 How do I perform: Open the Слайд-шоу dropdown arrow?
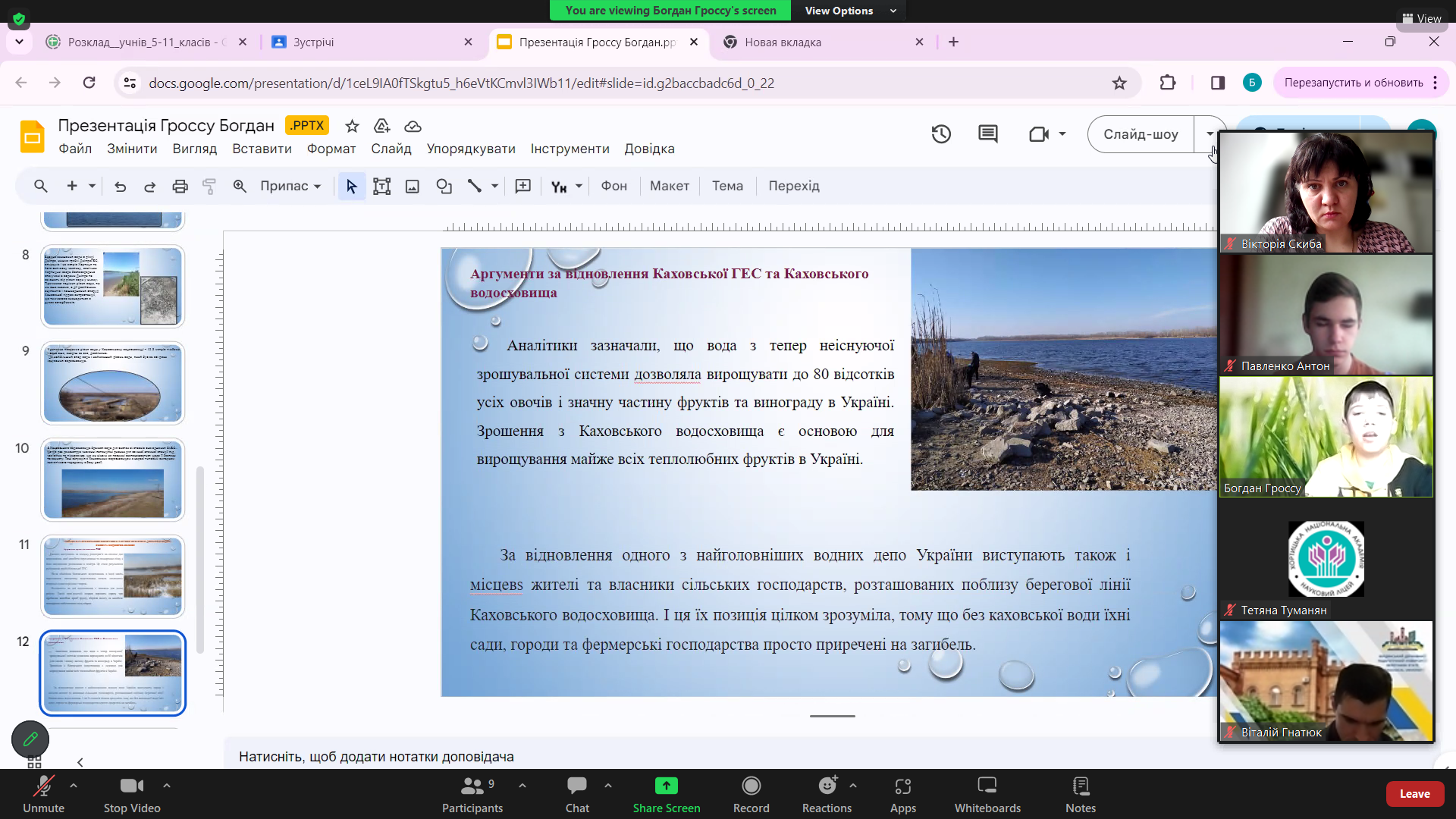click(1209, 133)
